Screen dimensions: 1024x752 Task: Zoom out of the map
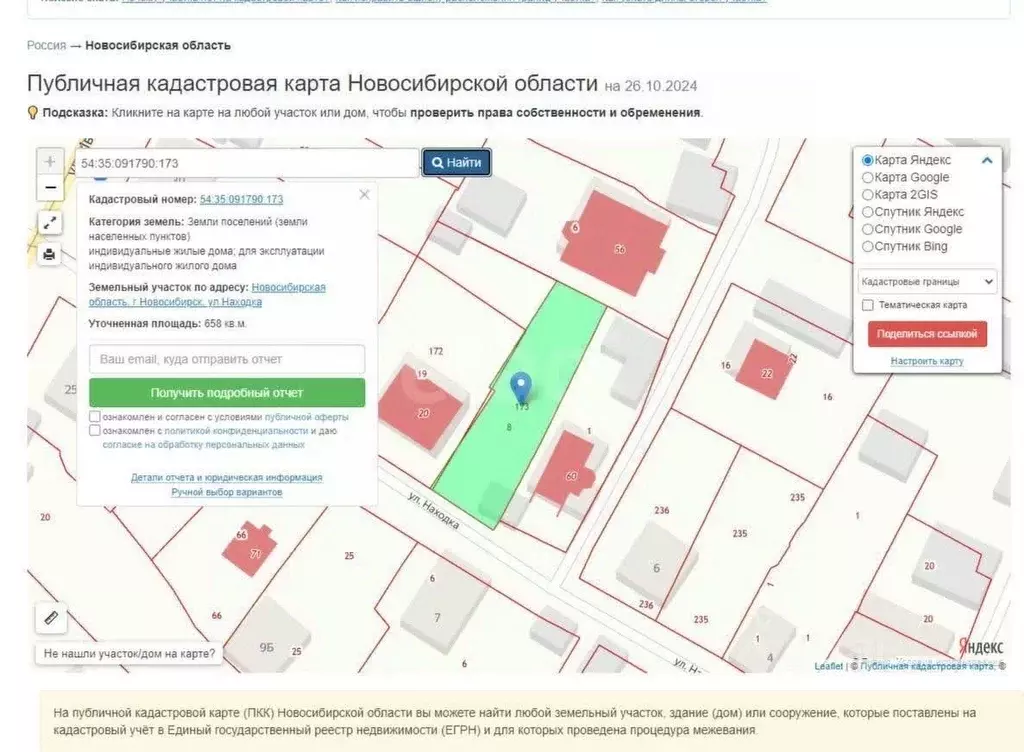(49, 186)
